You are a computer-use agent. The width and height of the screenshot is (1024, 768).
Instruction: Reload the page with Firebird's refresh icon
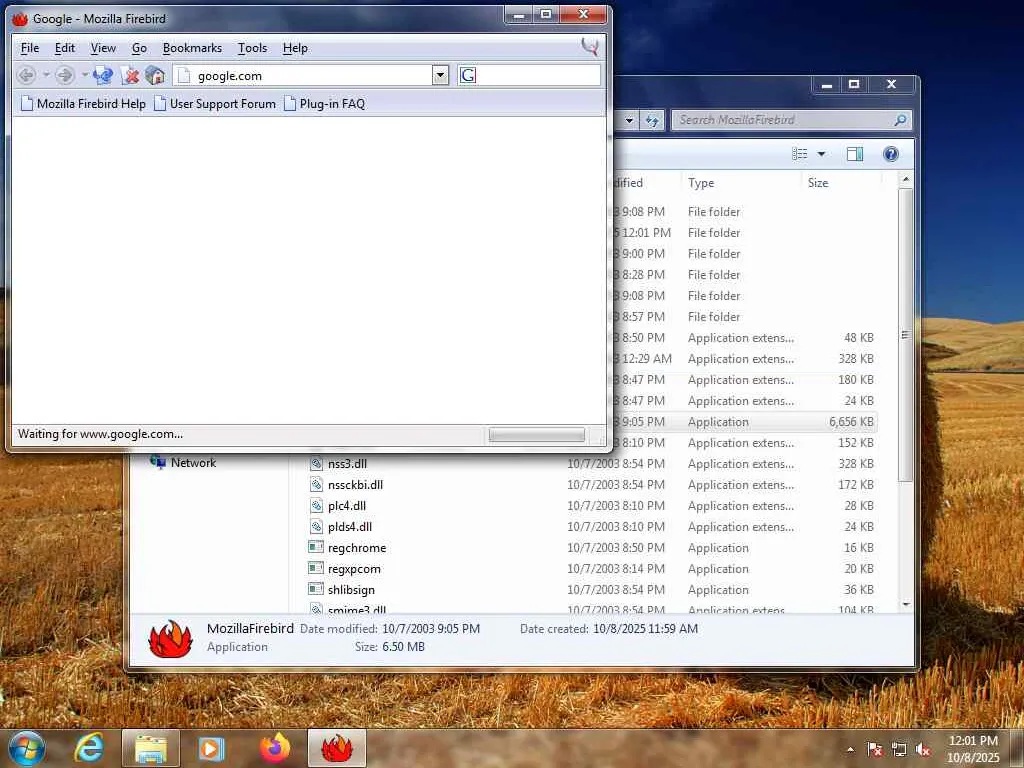coord(103,75)
